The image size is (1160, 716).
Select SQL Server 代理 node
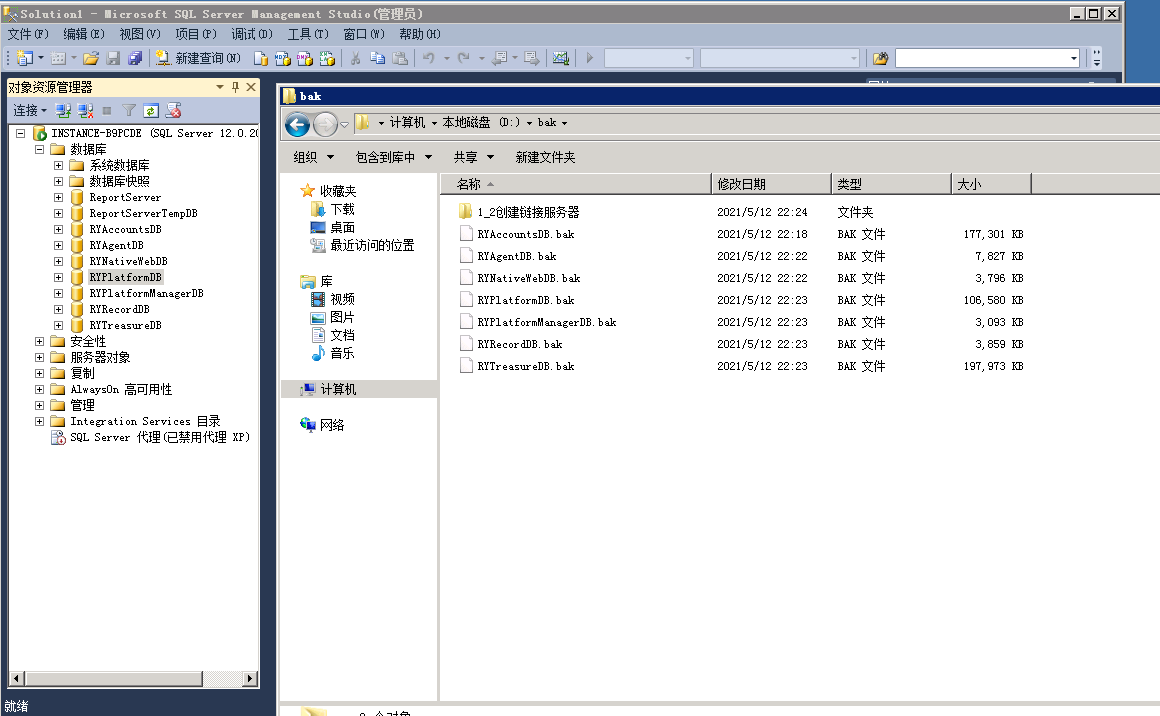(160, 437)
